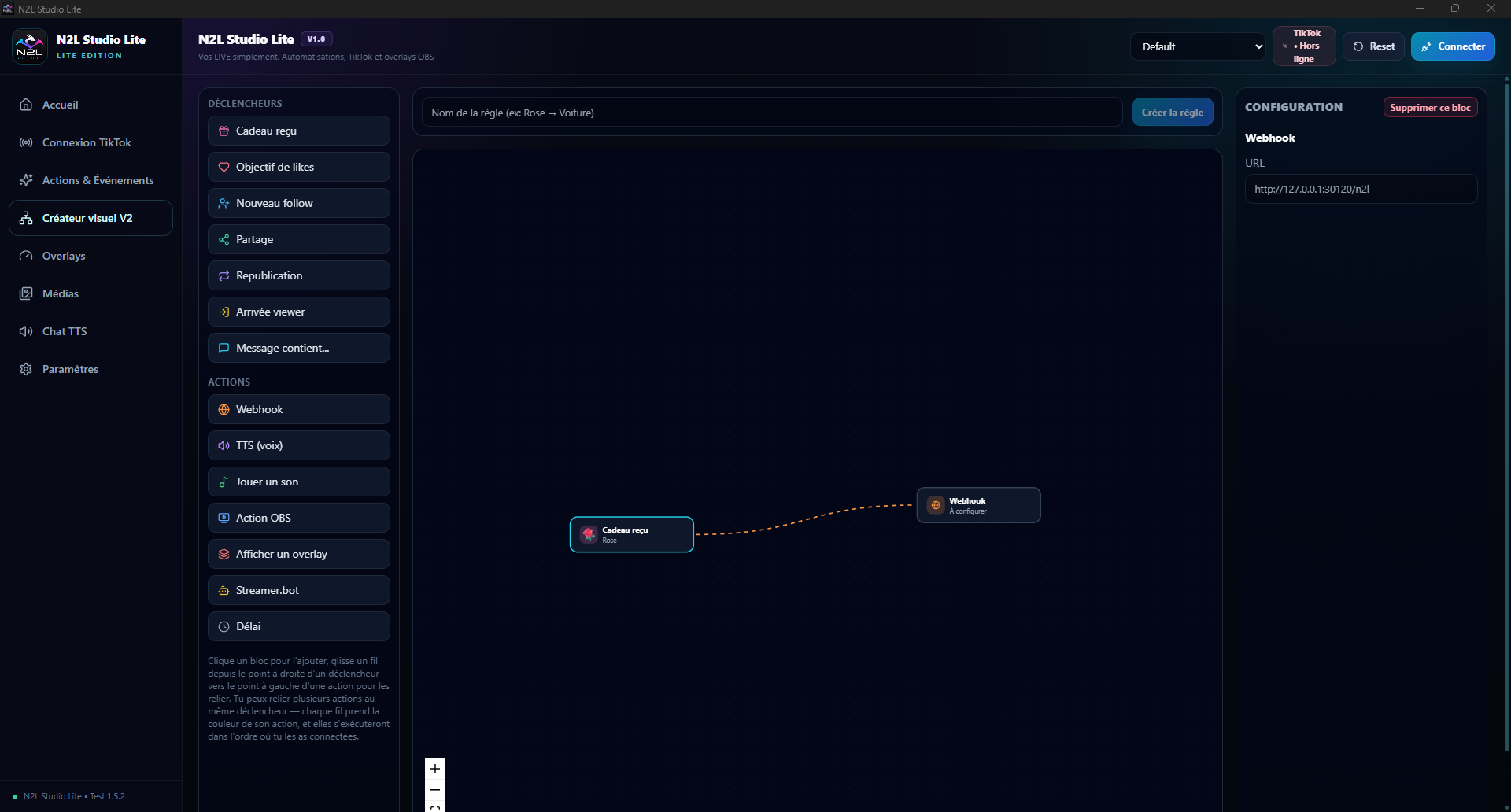Screen dimensions: 1511x812
Task: Add the Nouveau follow trigger block
Action: point(299,203)
